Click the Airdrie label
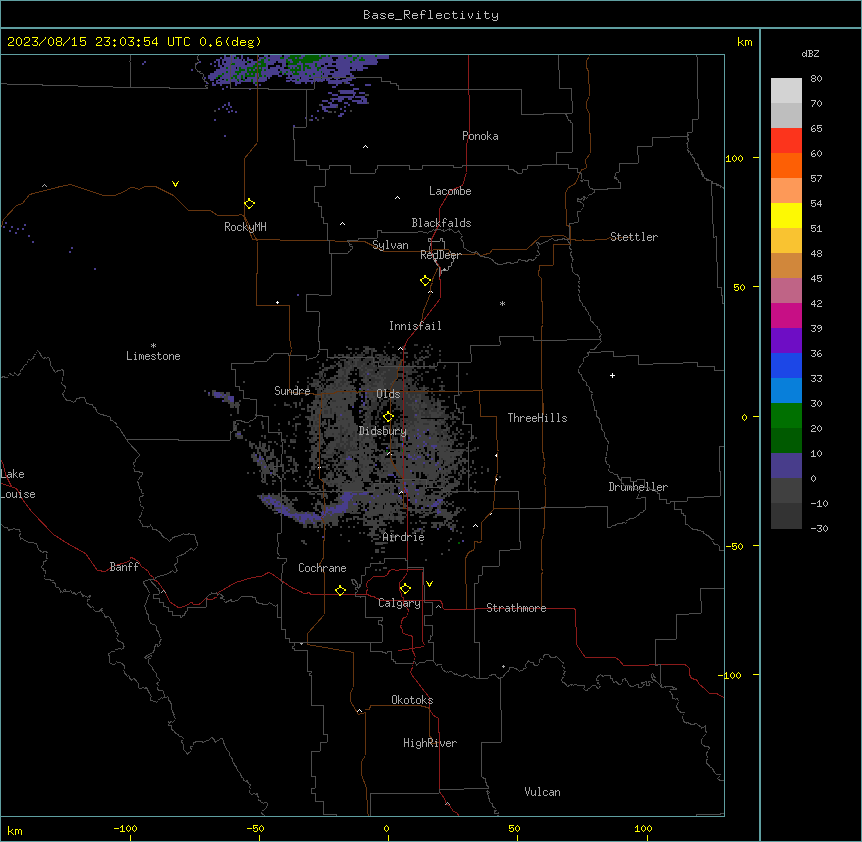This screenshot has height=842, width=862. pyautogui.click(x=404, y=537)
